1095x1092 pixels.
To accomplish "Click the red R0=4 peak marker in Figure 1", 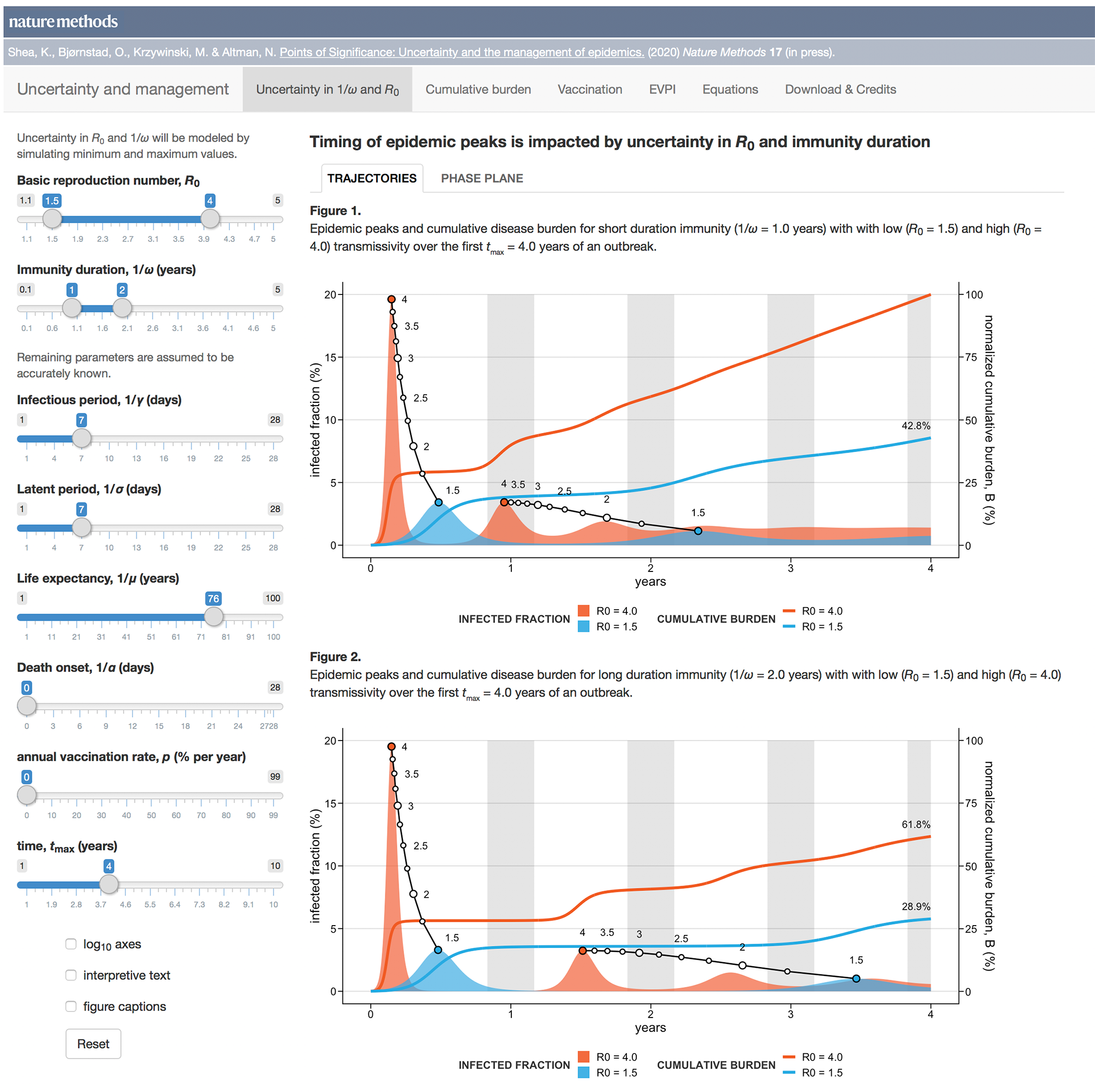I will 391,299.
